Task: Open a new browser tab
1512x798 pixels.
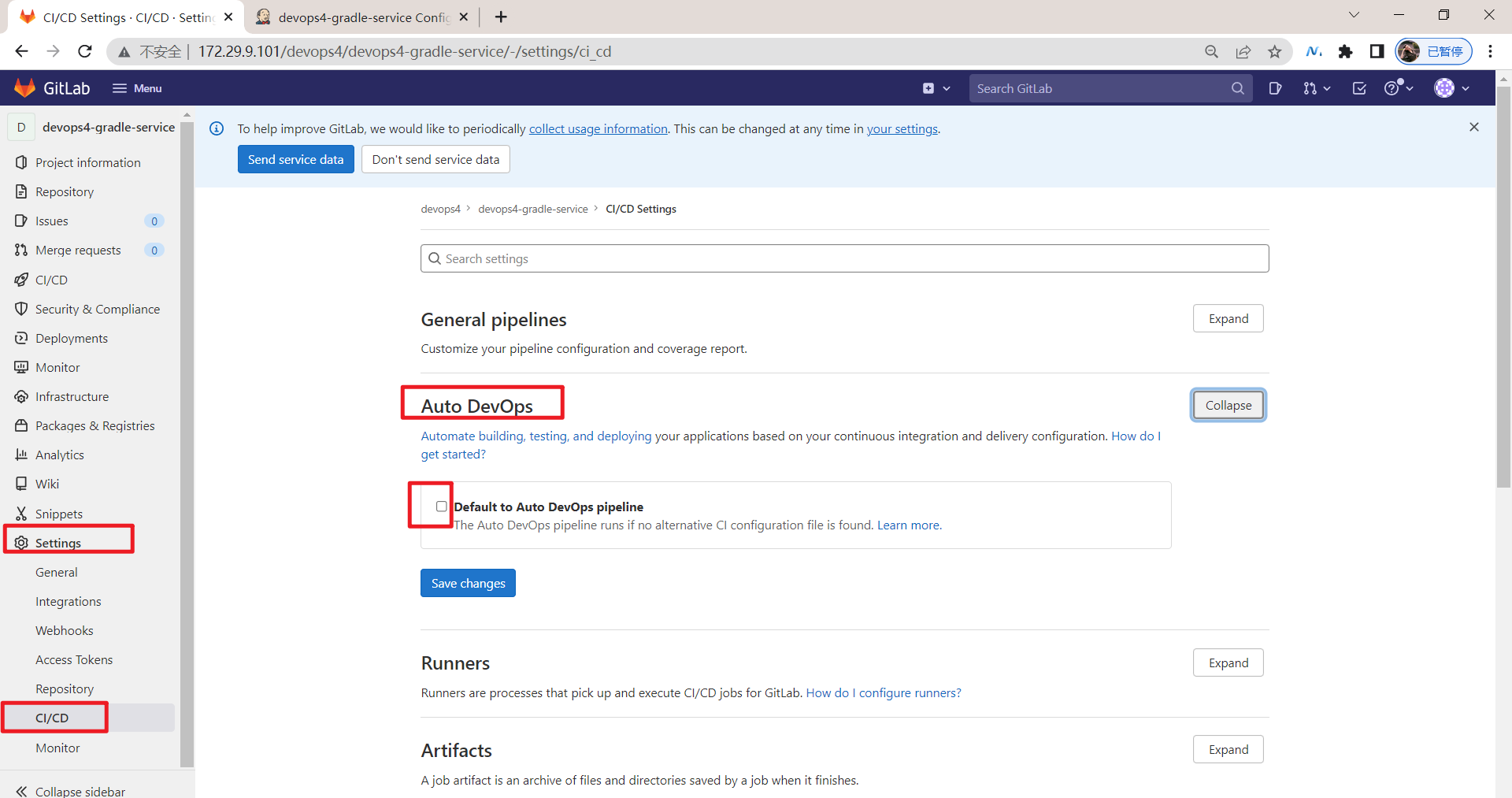Action: [501, 17]
